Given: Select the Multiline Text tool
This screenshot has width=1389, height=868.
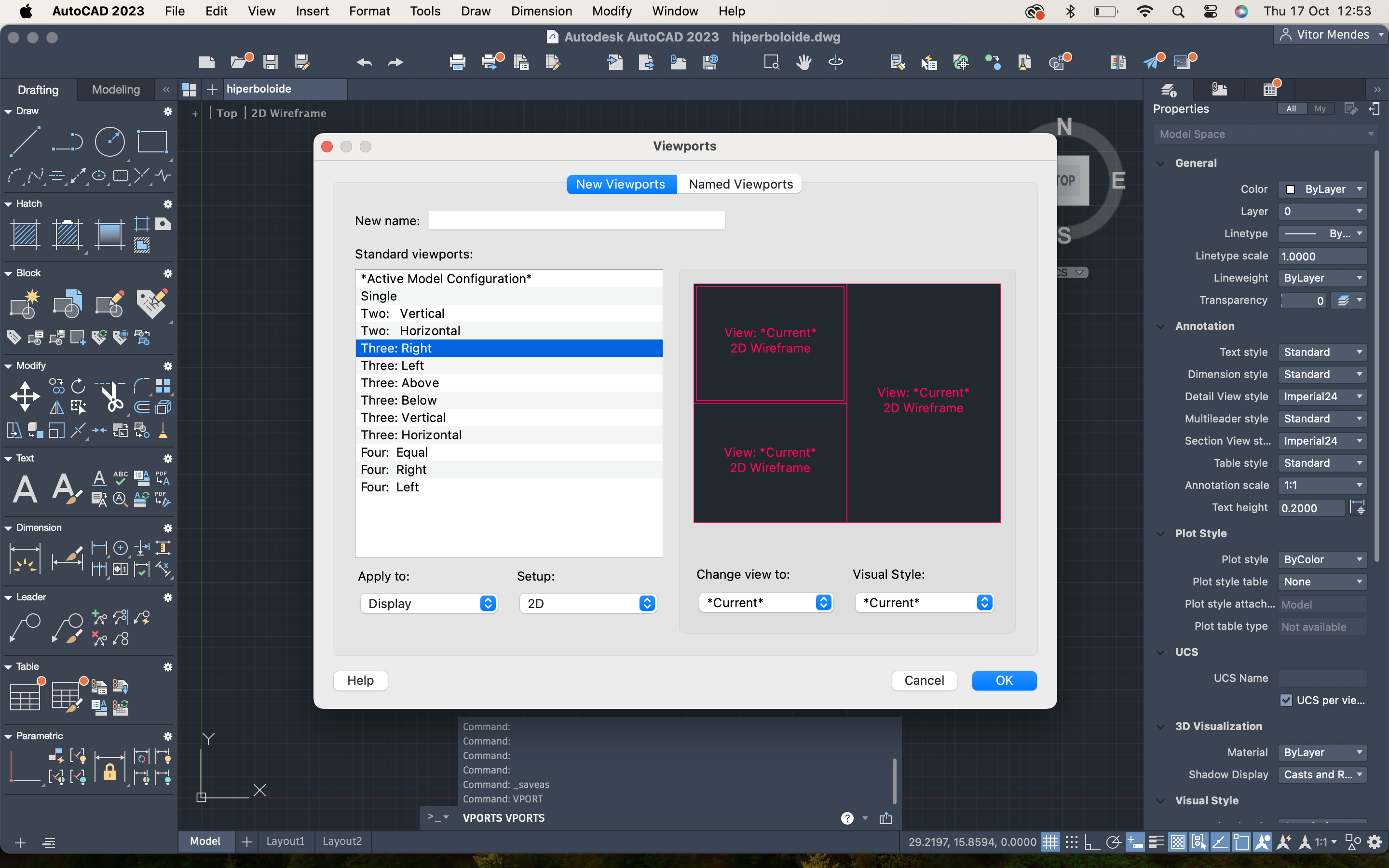Looking at the screenshot, I should [x=25, y=488].
